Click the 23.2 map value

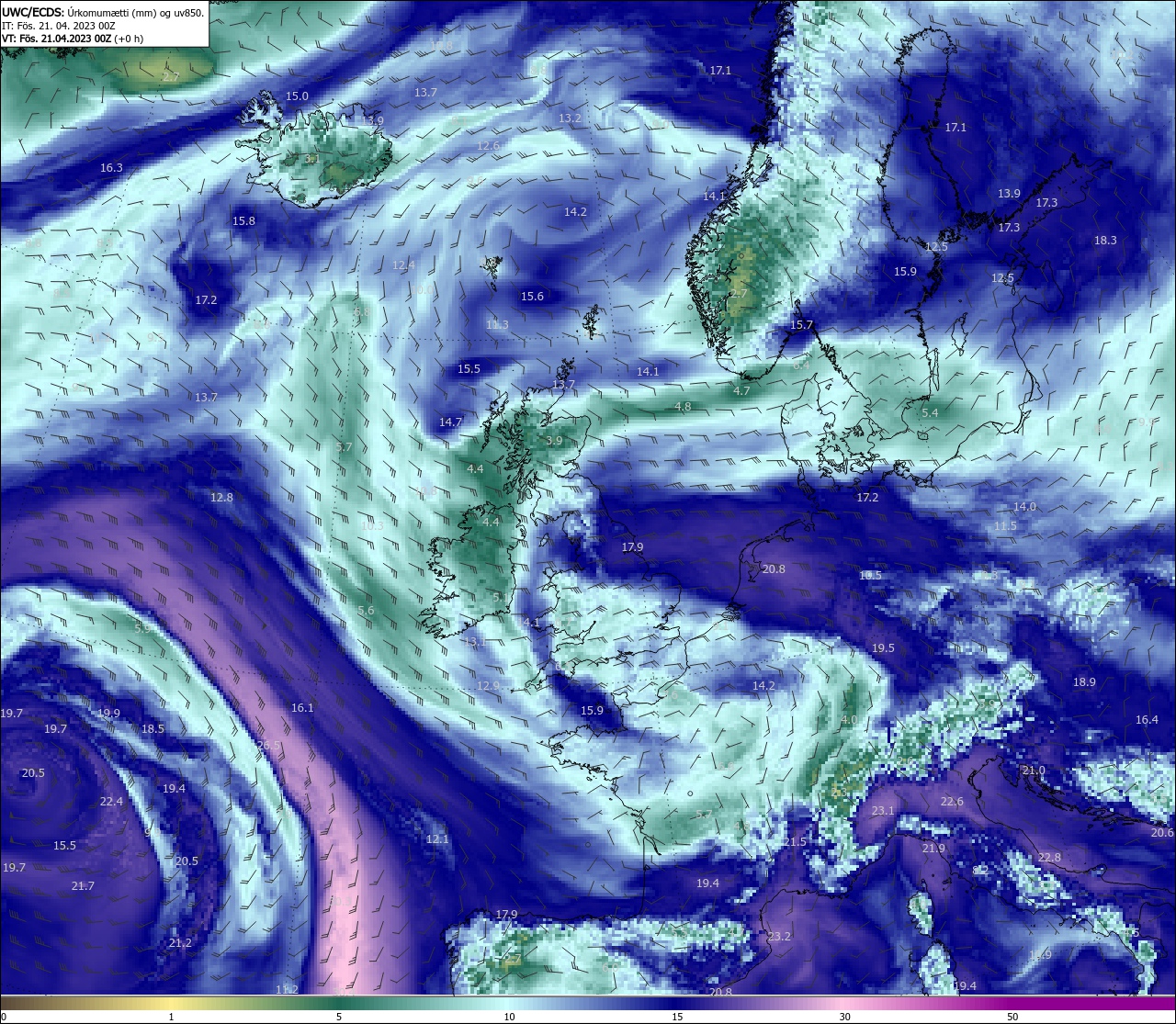pyautogui.click(x=779, y=937)
